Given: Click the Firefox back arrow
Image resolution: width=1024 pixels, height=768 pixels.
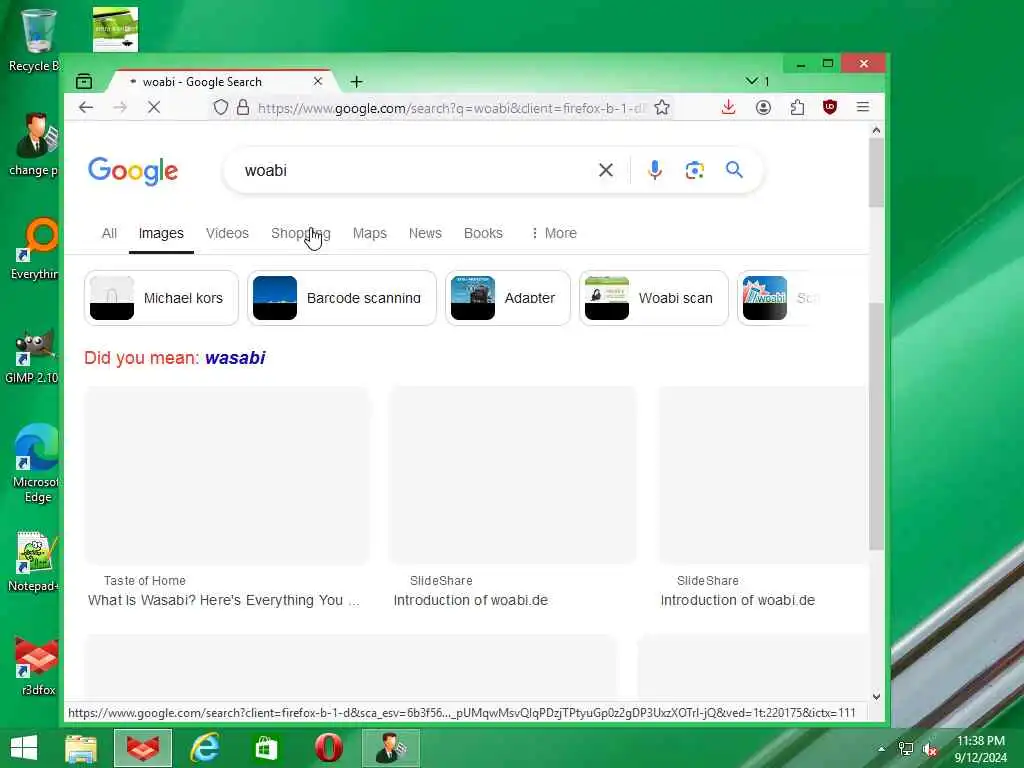Looking at the screenshot, I should pos(86,107).
